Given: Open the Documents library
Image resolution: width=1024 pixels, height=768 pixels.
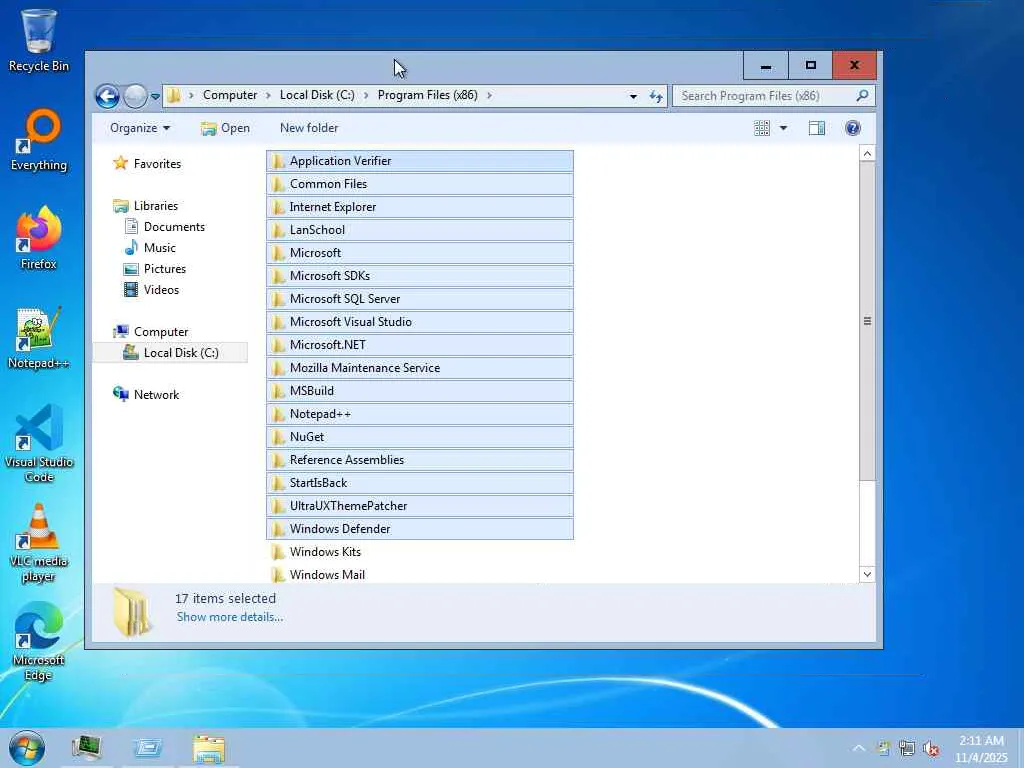Looking at the screenshot, I should (165, 227).
